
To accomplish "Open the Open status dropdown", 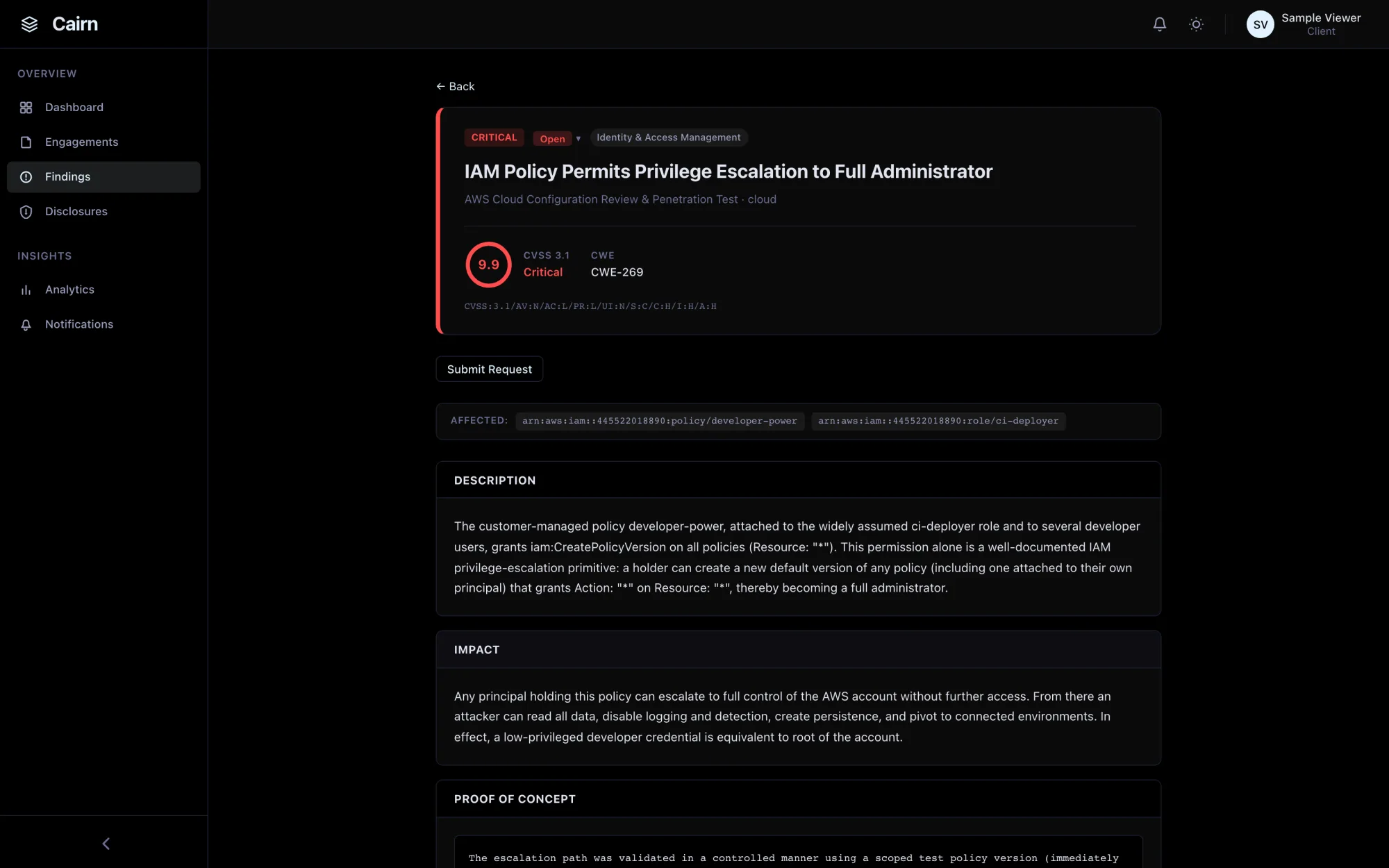I will click(x=552, y=139).
